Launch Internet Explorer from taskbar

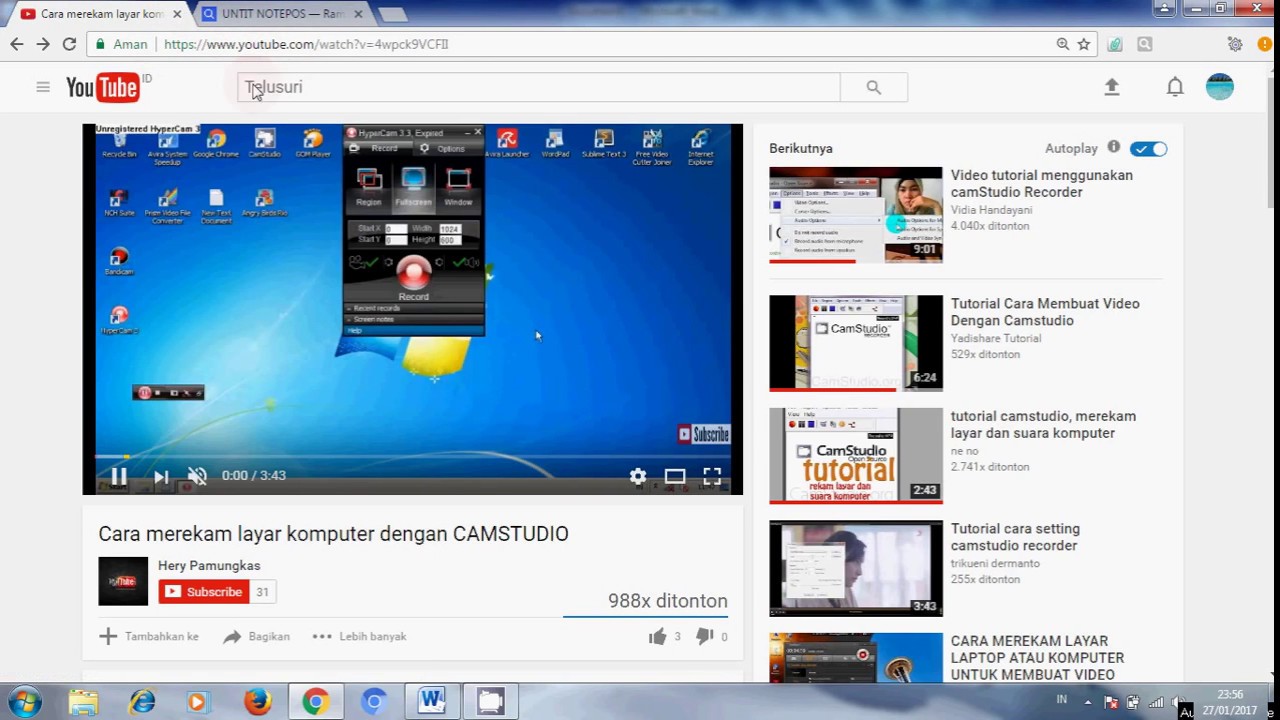(x=142, y=702)
